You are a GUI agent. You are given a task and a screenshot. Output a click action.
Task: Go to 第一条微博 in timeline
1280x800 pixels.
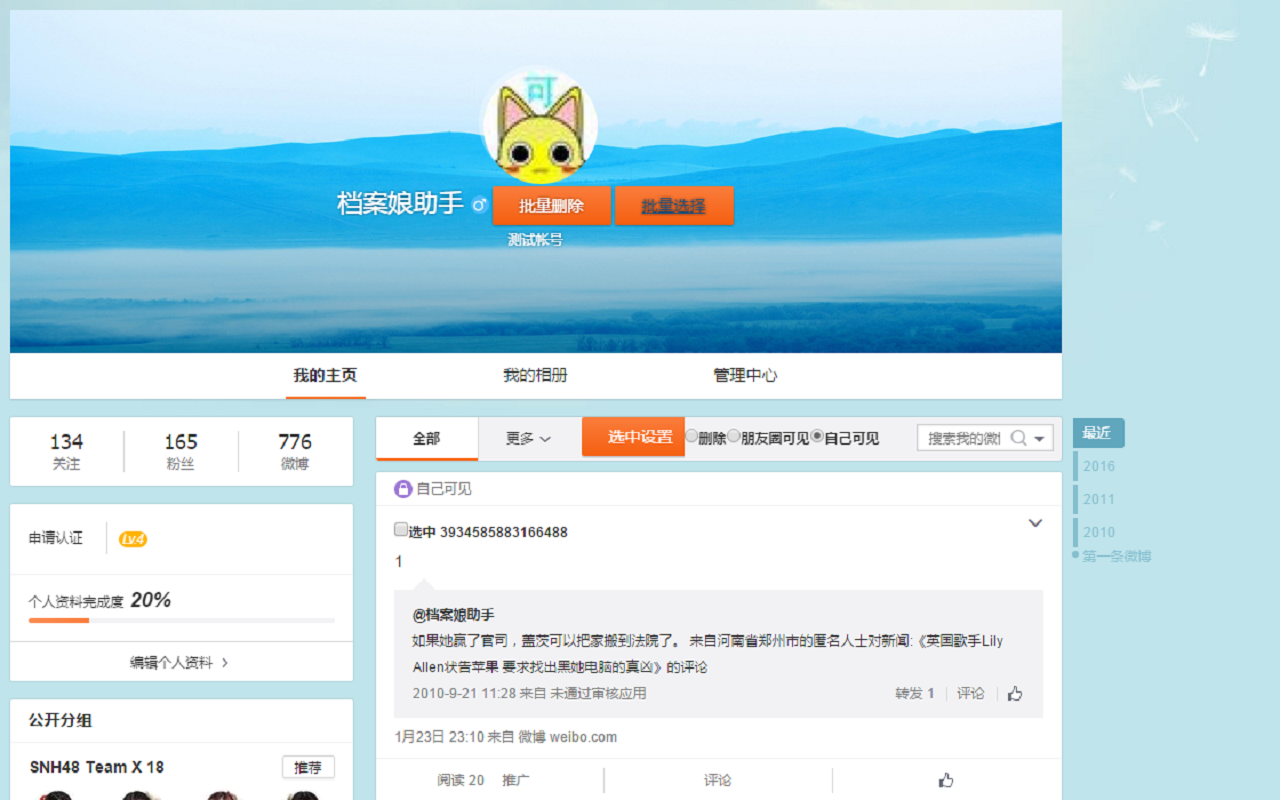[x=1116, y=556]
